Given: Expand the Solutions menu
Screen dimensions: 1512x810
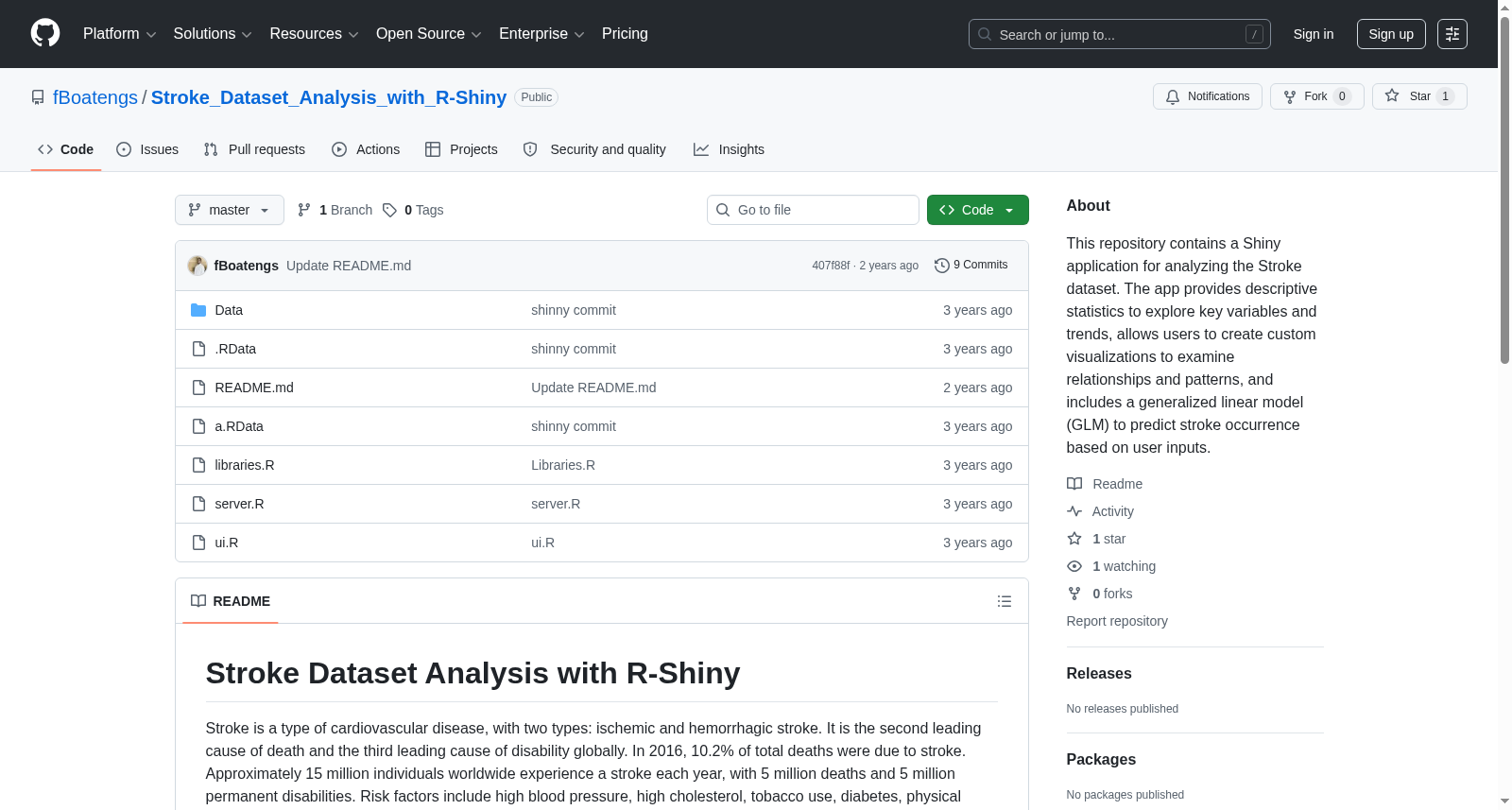Looking at the screenshot, I should [213, 34].
